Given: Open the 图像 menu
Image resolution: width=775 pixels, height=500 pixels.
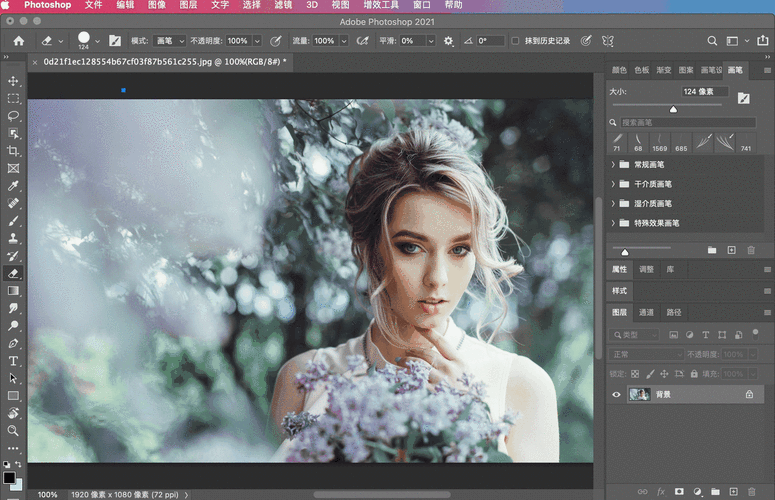Looking at the screenshot, I should 157,5.
